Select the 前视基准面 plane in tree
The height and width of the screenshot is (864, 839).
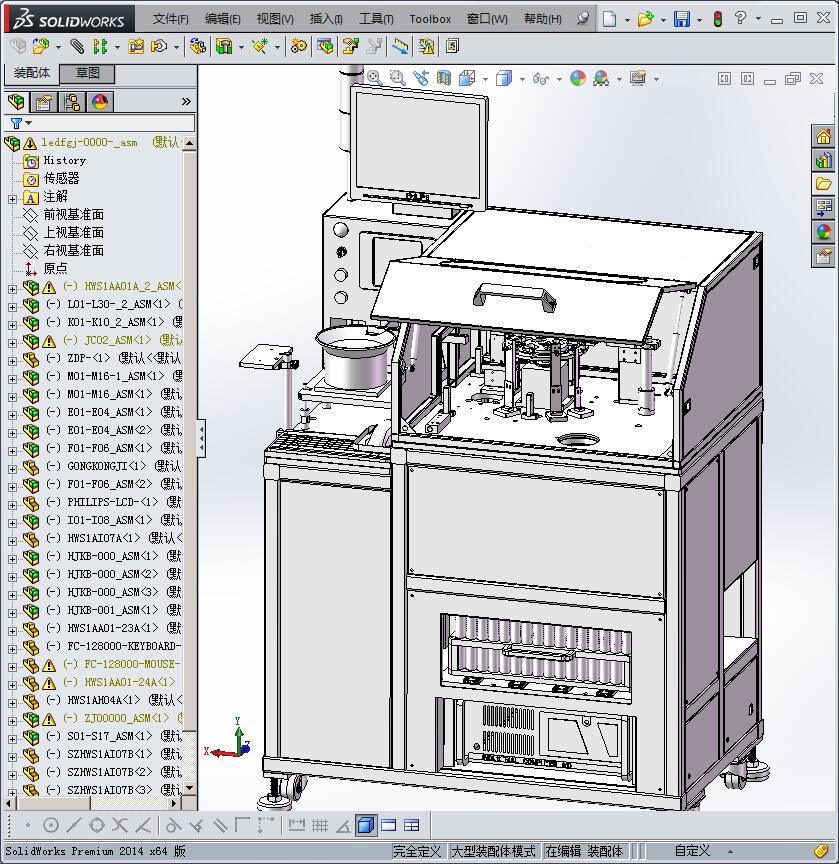73,215
